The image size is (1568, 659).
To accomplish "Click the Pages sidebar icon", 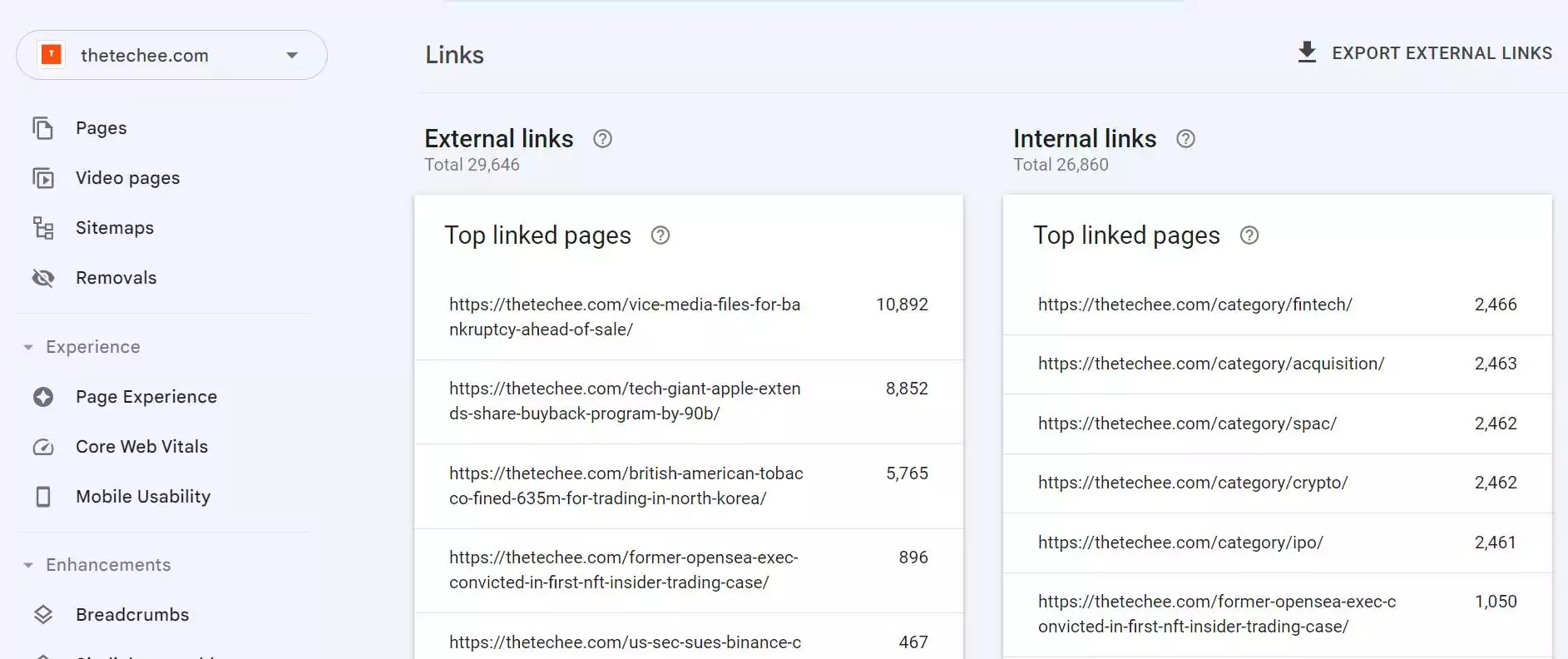I will (43, 128).
